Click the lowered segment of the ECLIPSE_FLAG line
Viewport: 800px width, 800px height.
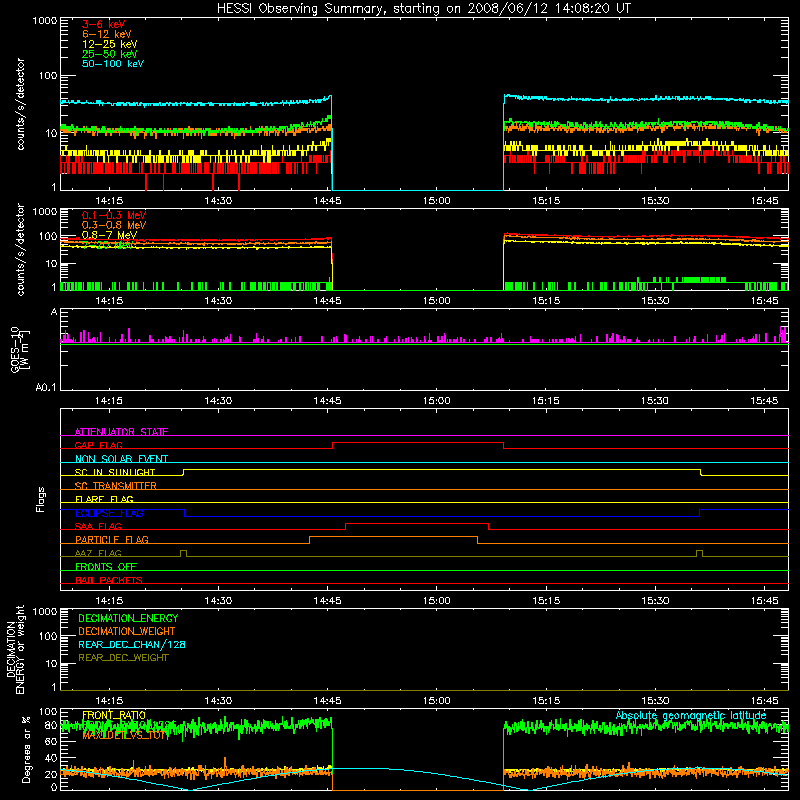442,516
